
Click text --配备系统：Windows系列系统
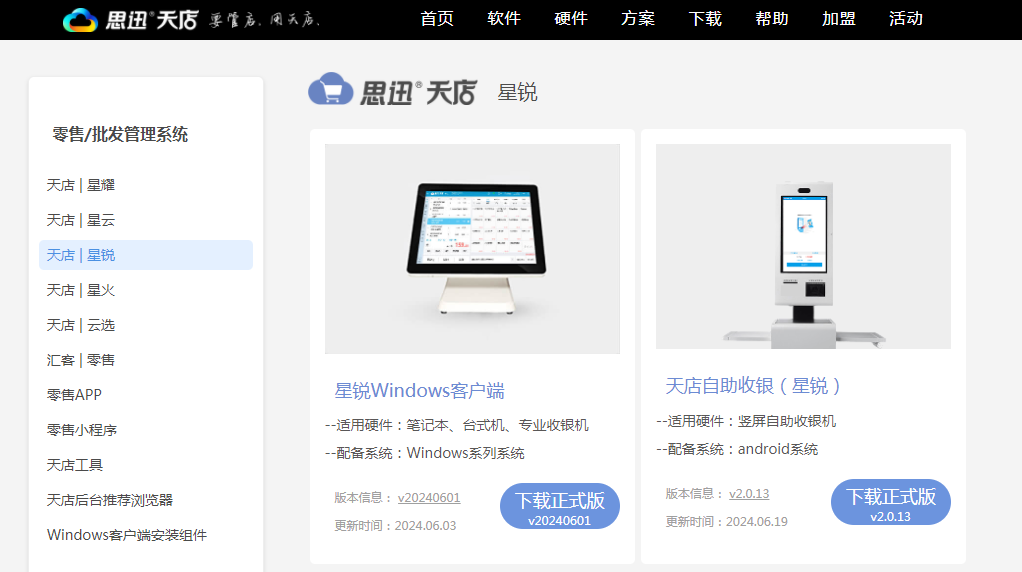tap(425, 453)
